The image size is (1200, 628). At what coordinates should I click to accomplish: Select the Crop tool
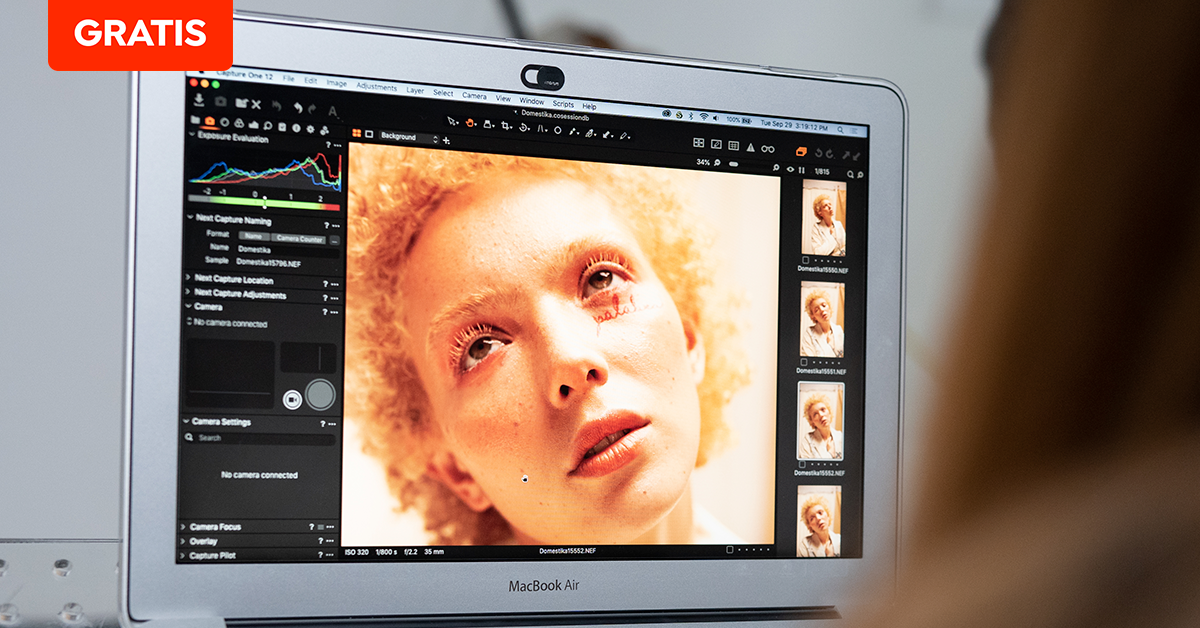pyautogui.click(x=506, y=126)
